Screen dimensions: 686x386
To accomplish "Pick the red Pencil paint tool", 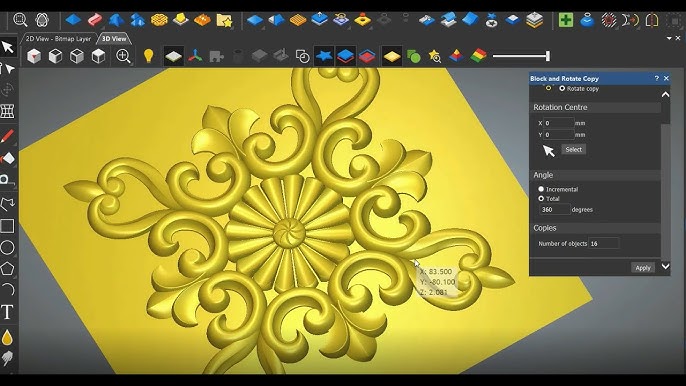I will 7,136.
